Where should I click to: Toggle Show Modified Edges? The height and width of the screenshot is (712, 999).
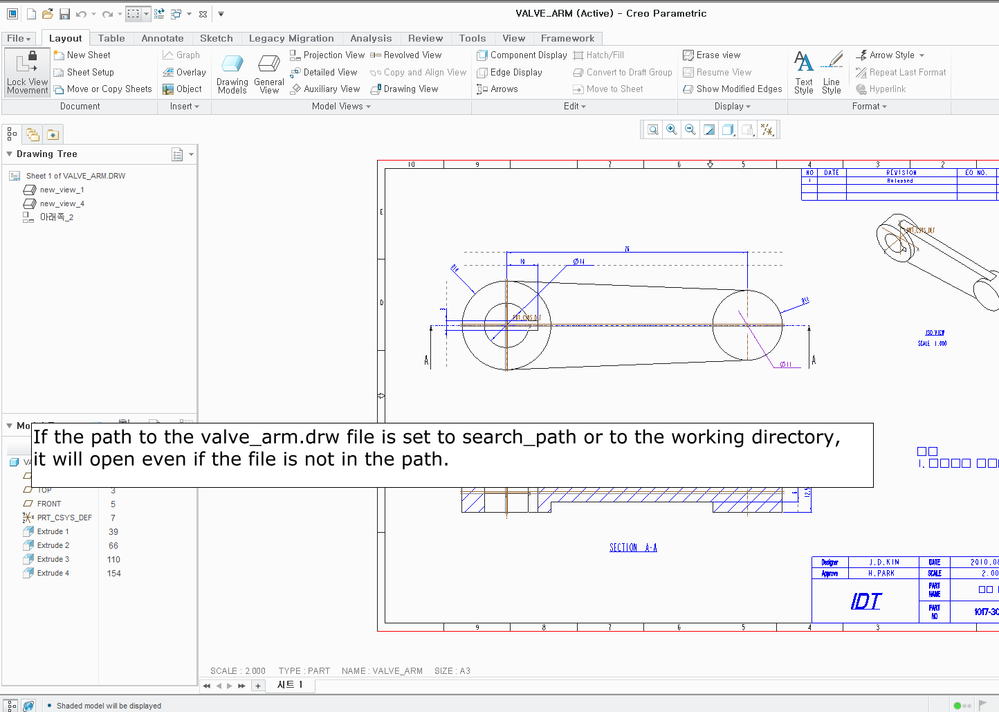click(732, 89)
